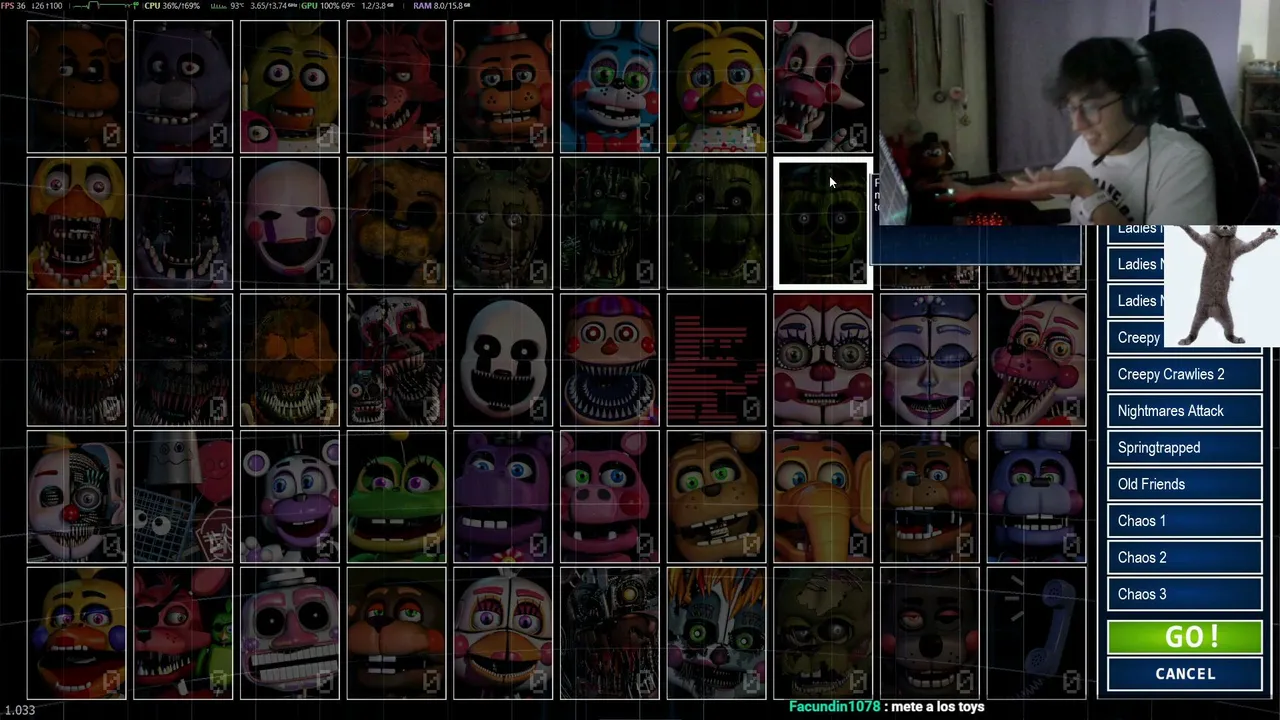Select the Jack-O-Chica portrait
The image size is (1280, 720).
click(290, 360)
